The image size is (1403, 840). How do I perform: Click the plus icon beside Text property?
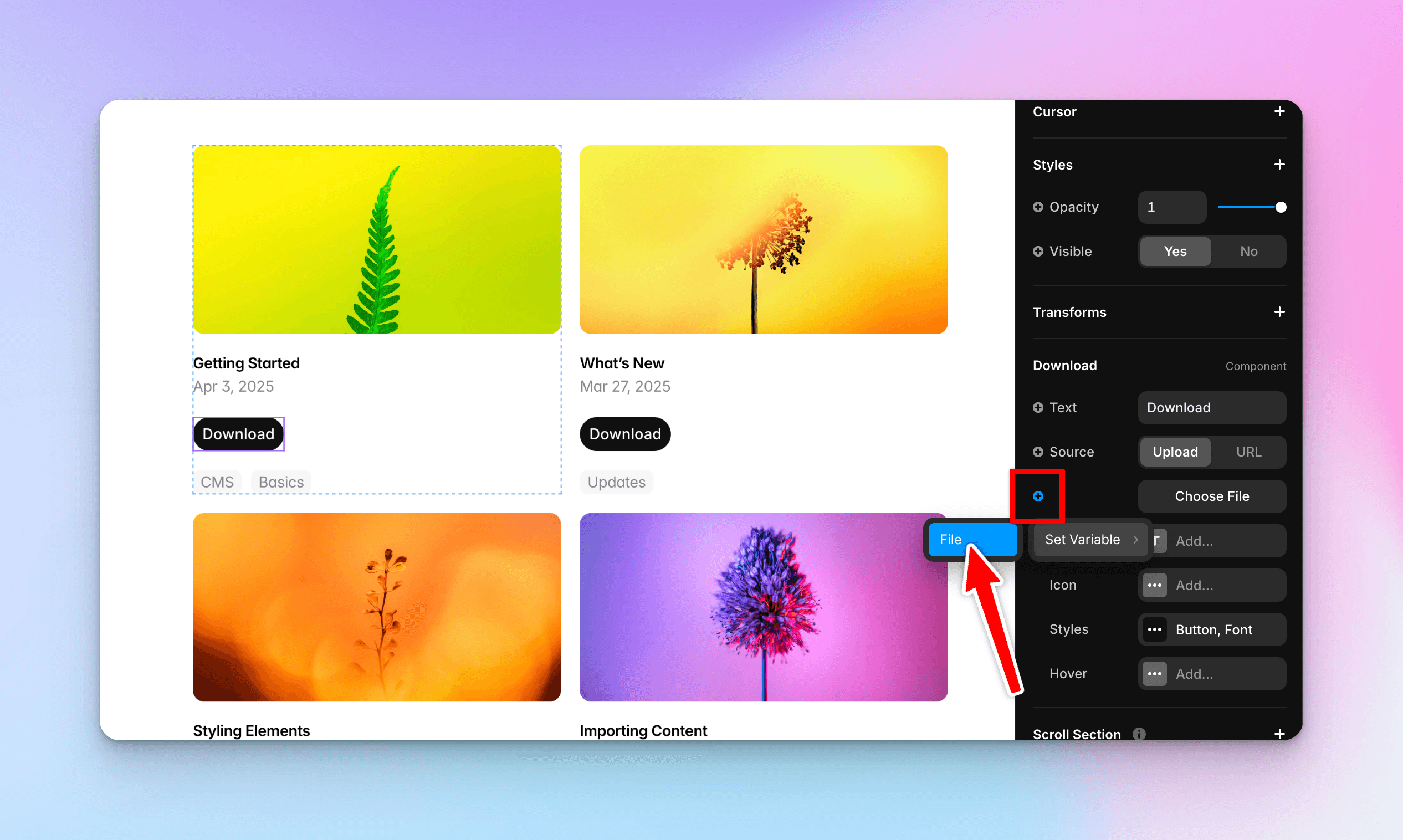(1037, 408)
